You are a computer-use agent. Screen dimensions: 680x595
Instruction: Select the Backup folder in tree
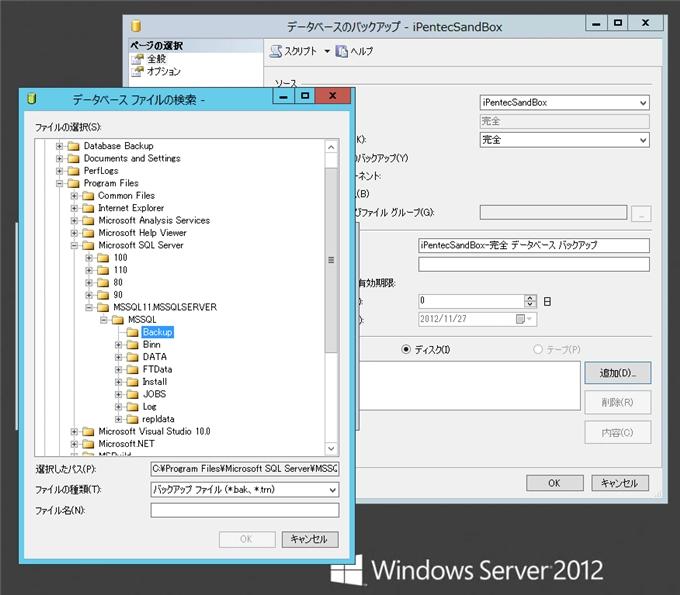click(157, 333)
